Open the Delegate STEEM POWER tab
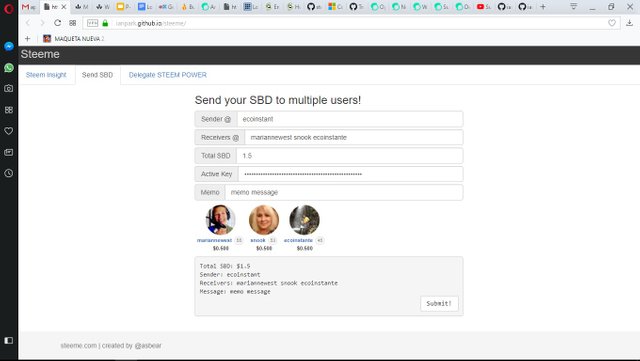Screen dimensions: 640x361 coord(168,75)
